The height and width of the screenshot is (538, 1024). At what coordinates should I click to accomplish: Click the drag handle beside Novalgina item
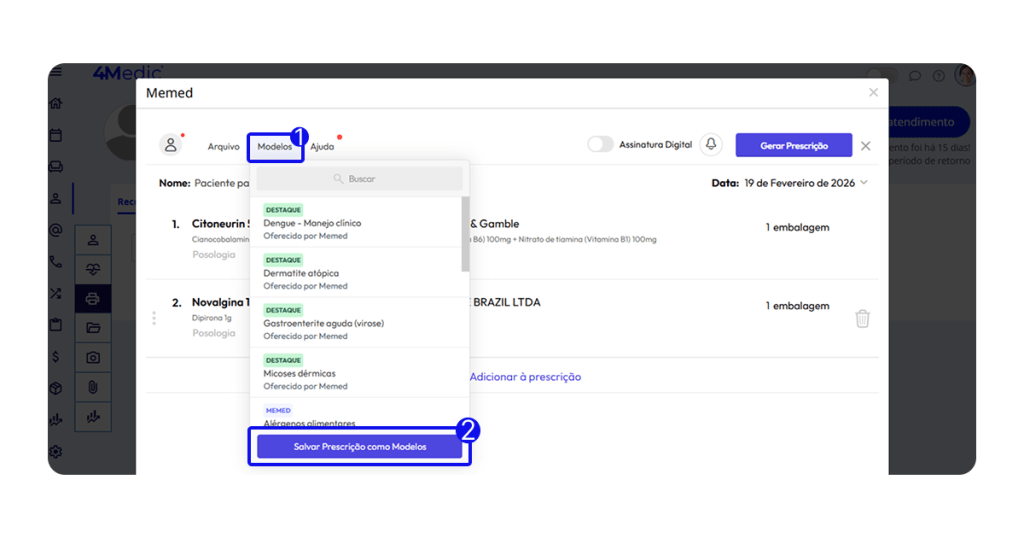tap(154, 318)
